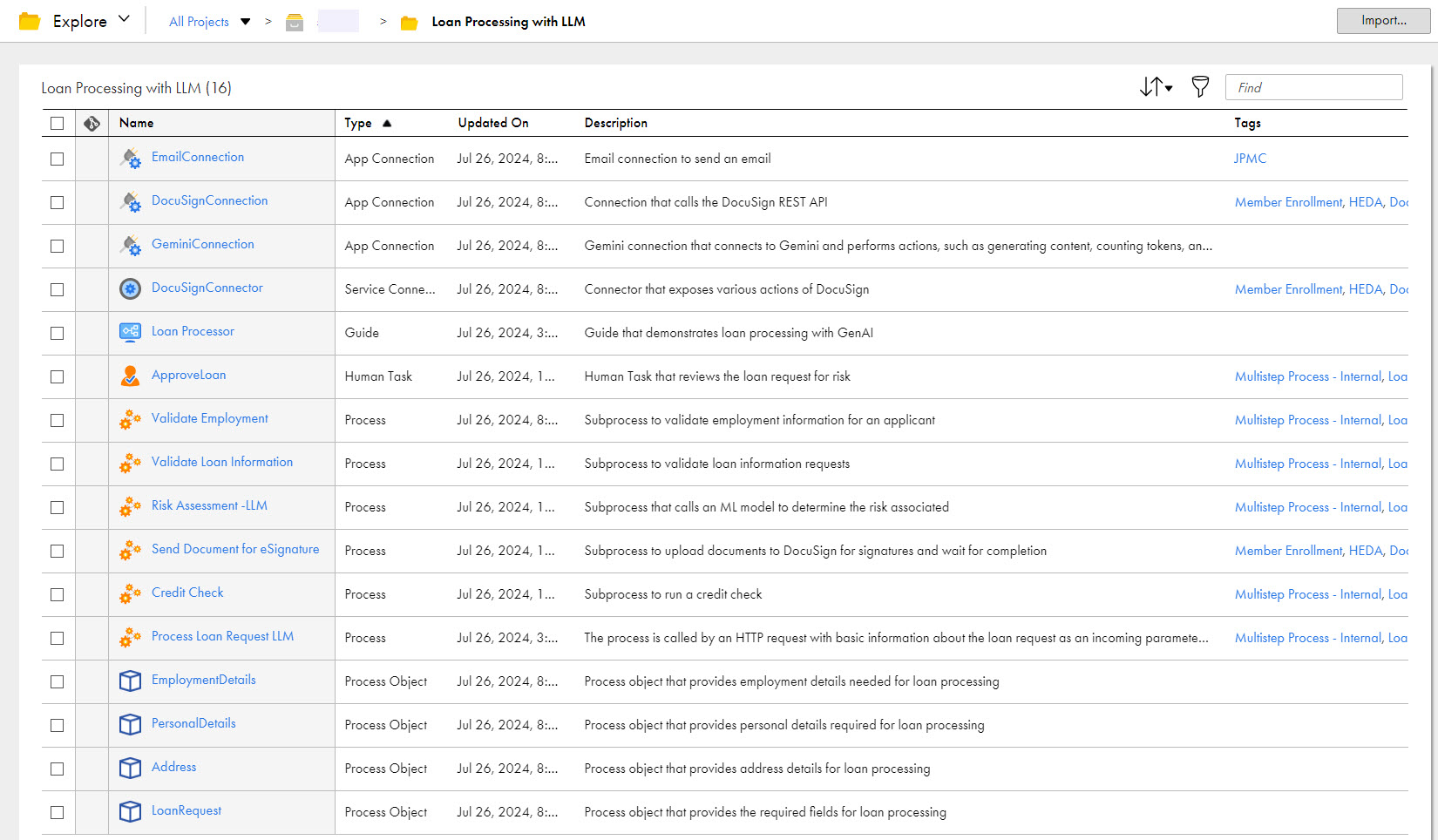Screen dimensions: 1438x840
Task: Click the LoanRequest process object icon
Action: coord(130,811)
